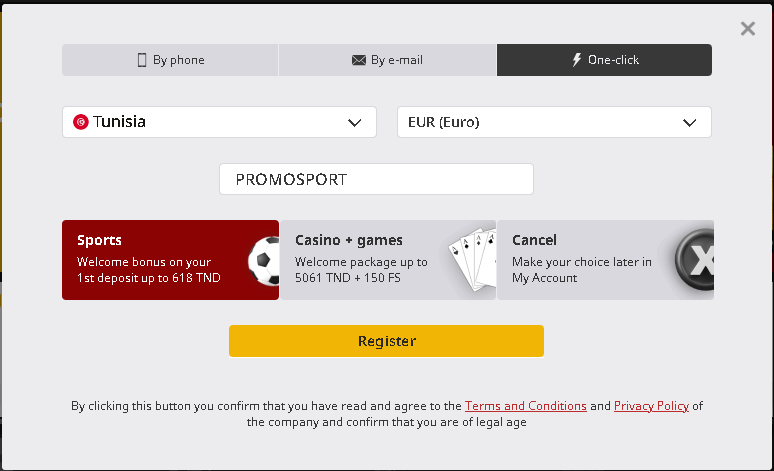Click the playing cards icon
The width and height of the screenshot is (774, 471).
pyautogui.click(x=472, y=260)
